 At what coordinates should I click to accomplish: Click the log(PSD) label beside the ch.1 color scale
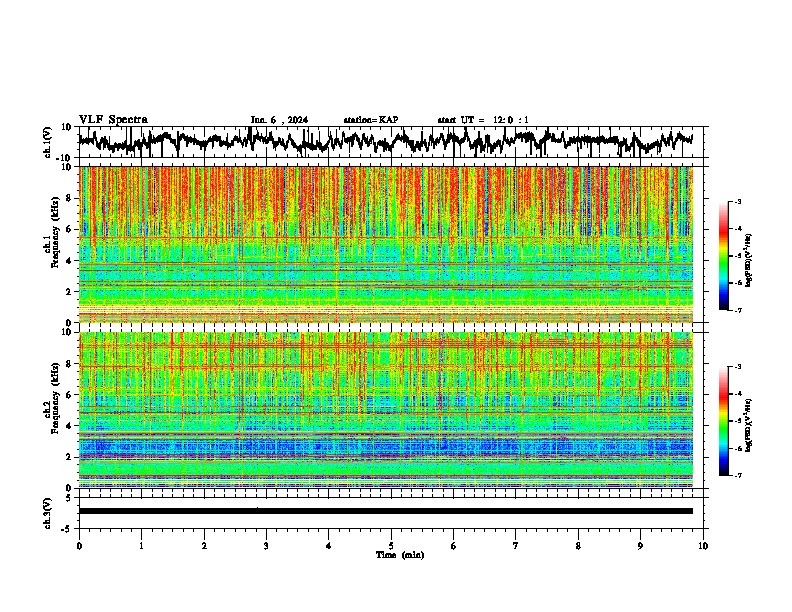[749, 260]
